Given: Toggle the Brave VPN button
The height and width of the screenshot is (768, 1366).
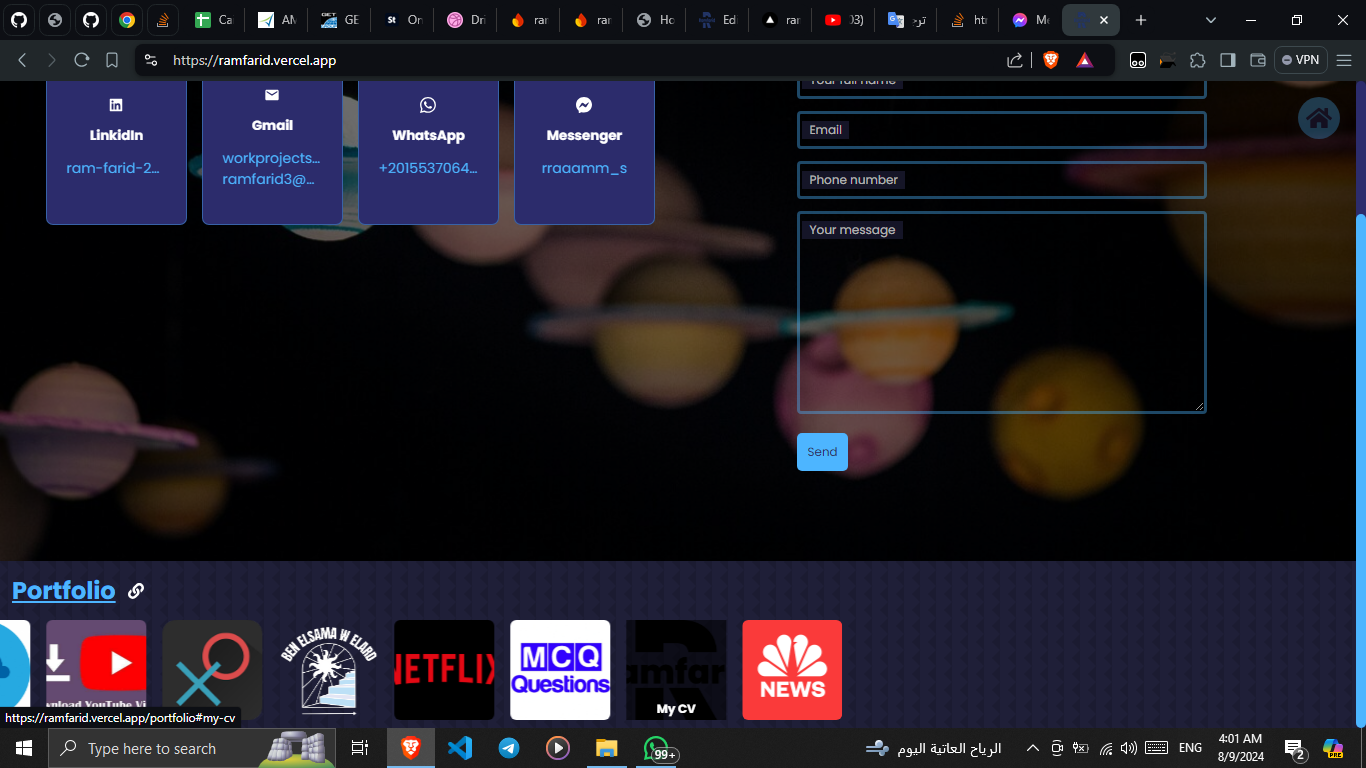Looking at the screenshot, I should (1300, 60).
